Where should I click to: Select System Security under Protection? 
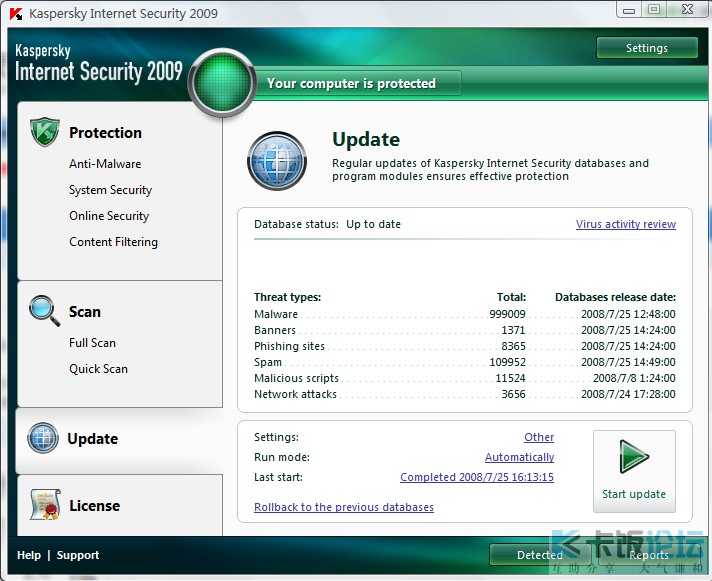click(110, 190)
